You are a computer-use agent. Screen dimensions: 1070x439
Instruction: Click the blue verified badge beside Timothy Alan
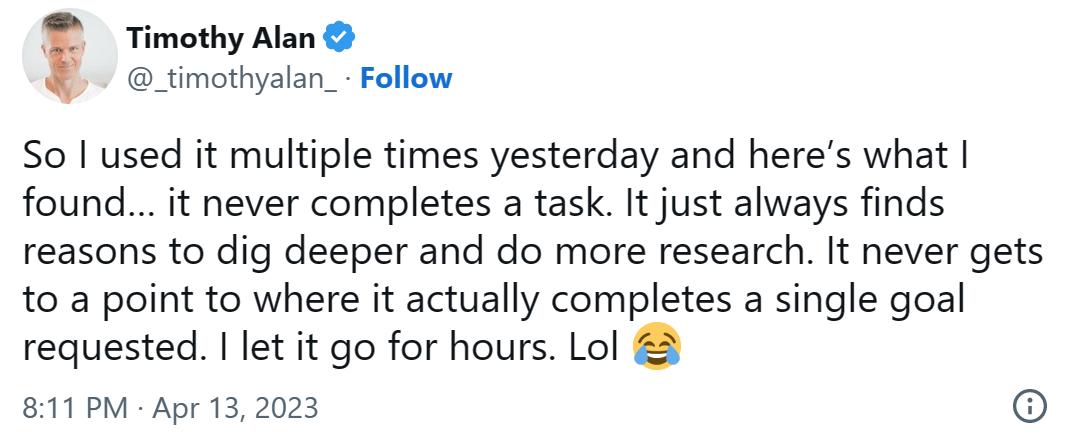(x=338, y=38)
